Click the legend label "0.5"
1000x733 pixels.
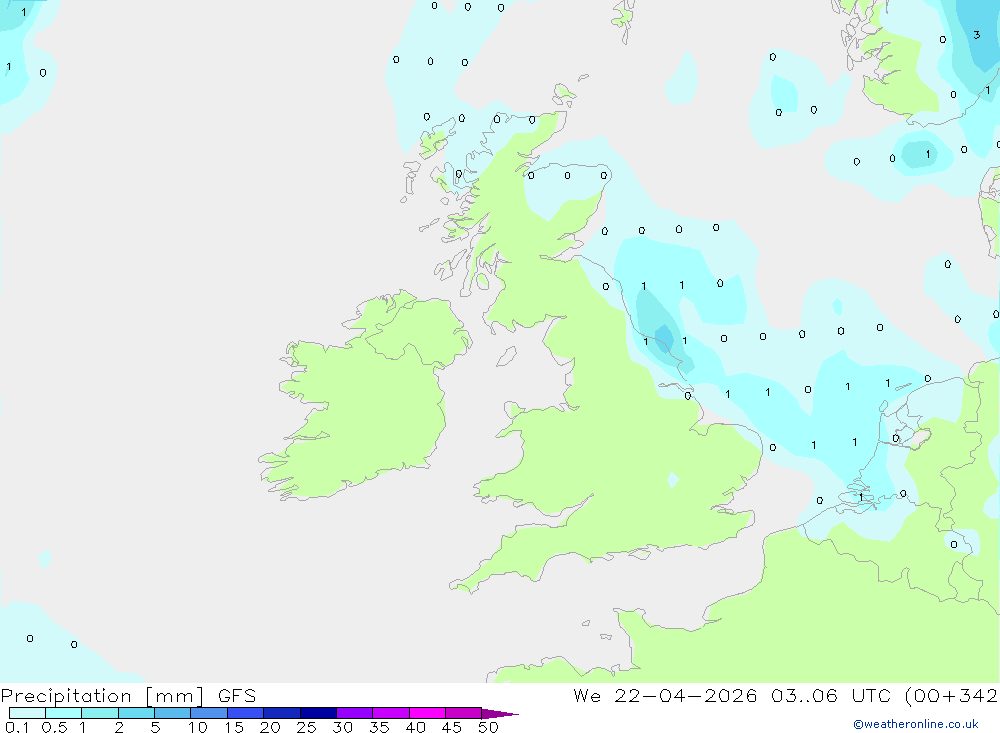[x=54, y=727]
